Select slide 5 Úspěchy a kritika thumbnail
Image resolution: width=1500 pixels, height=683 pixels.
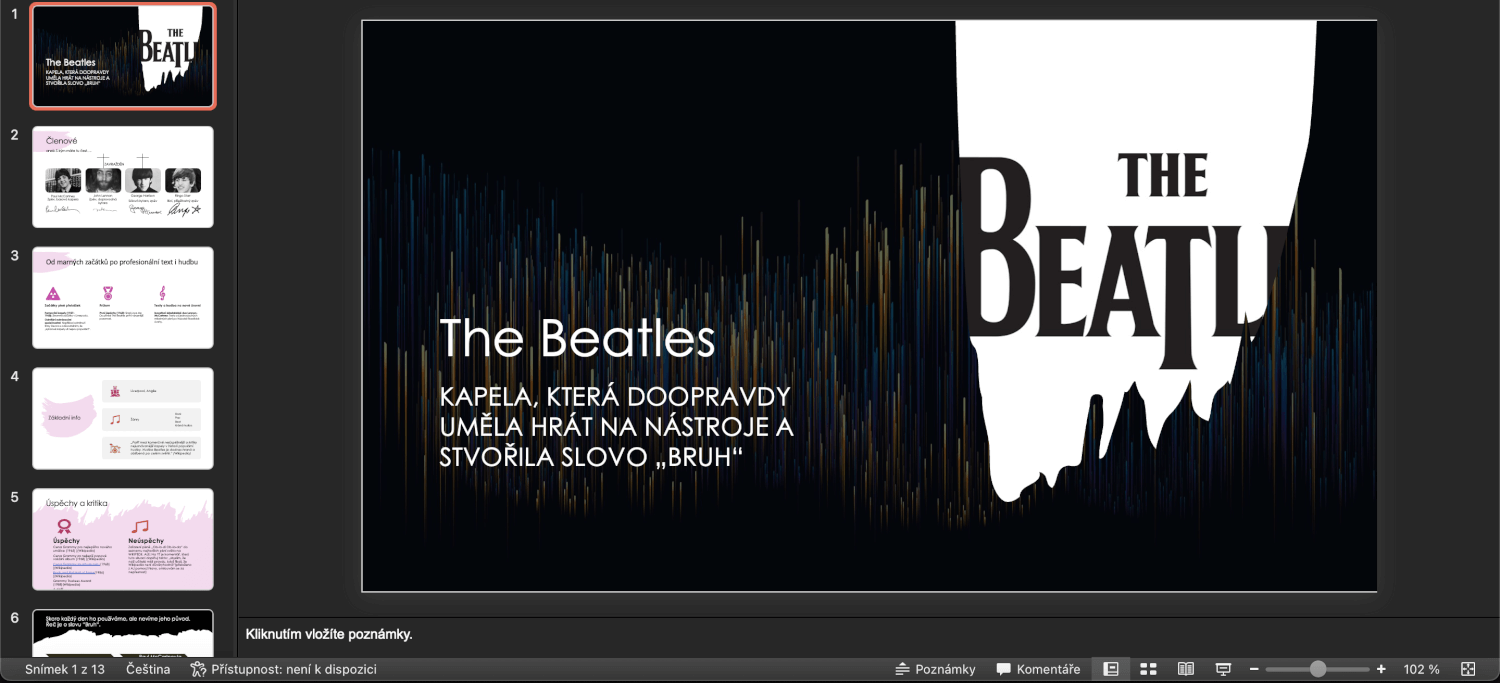(123, 539)
